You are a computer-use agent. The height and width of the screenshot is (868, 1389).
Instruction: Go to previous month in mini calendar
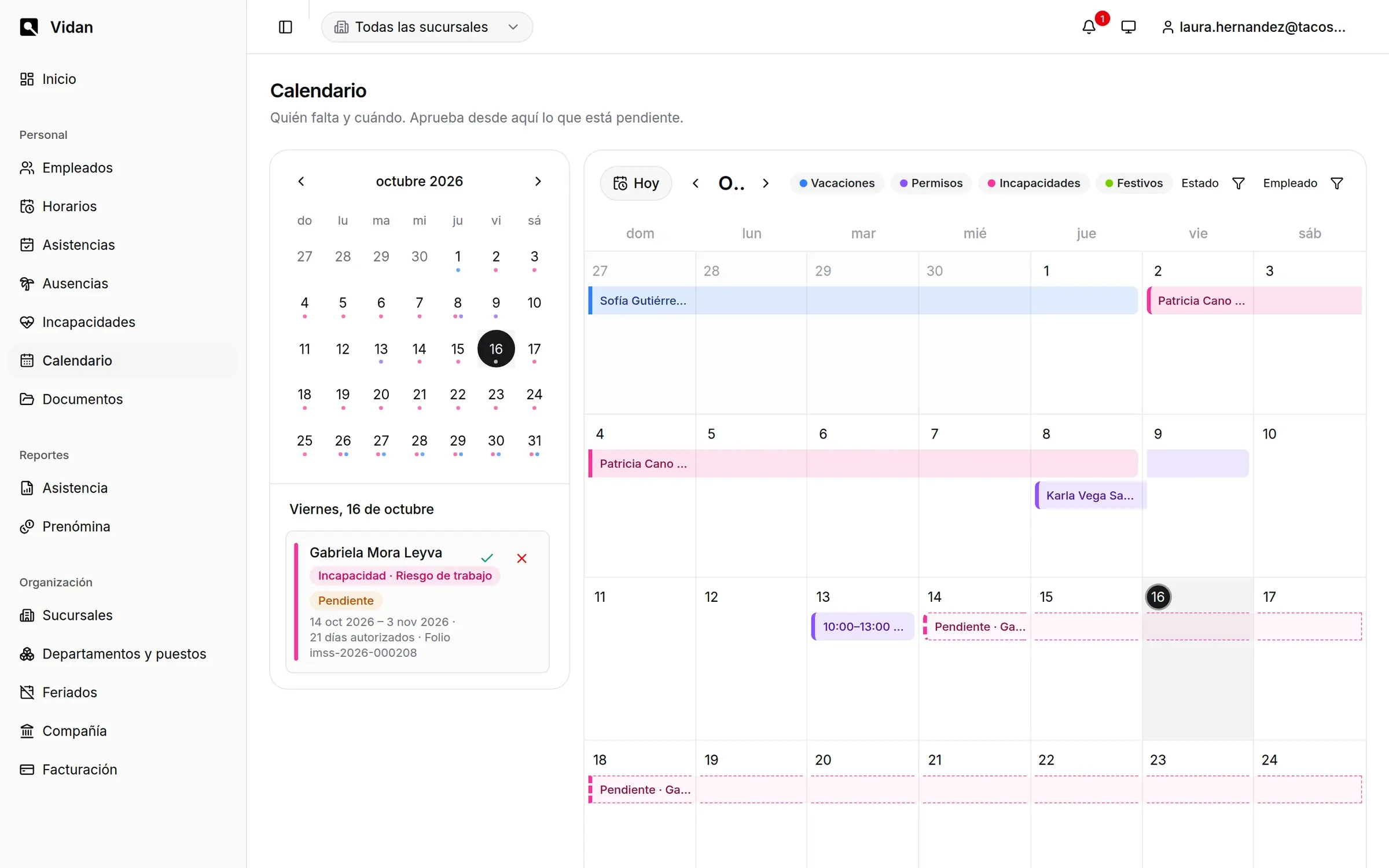[x=301, y=182]
